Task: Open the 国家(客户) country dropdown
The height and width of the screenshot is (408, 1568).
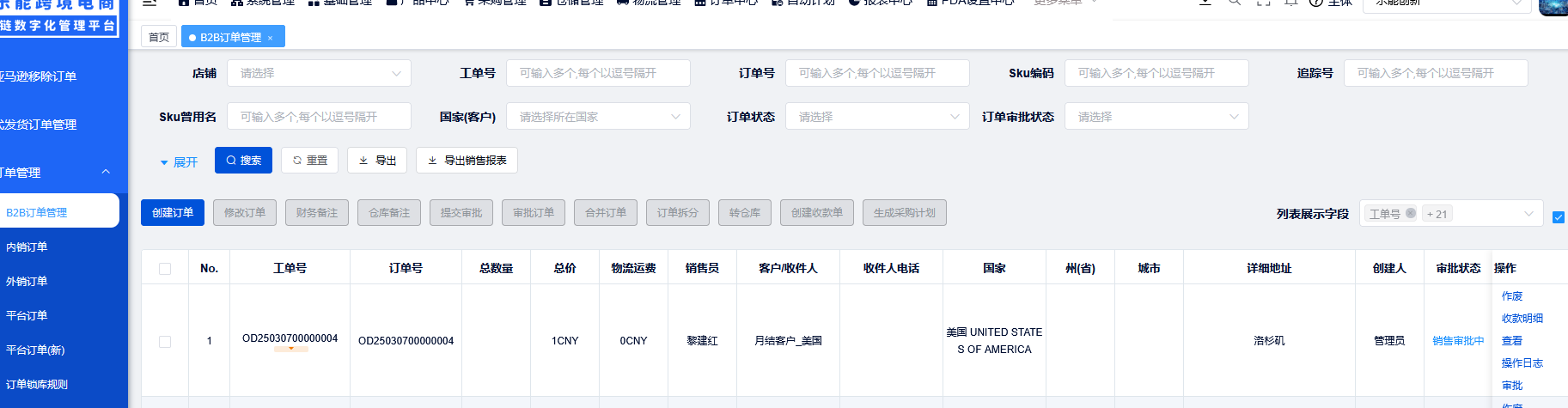Action: 598,117
